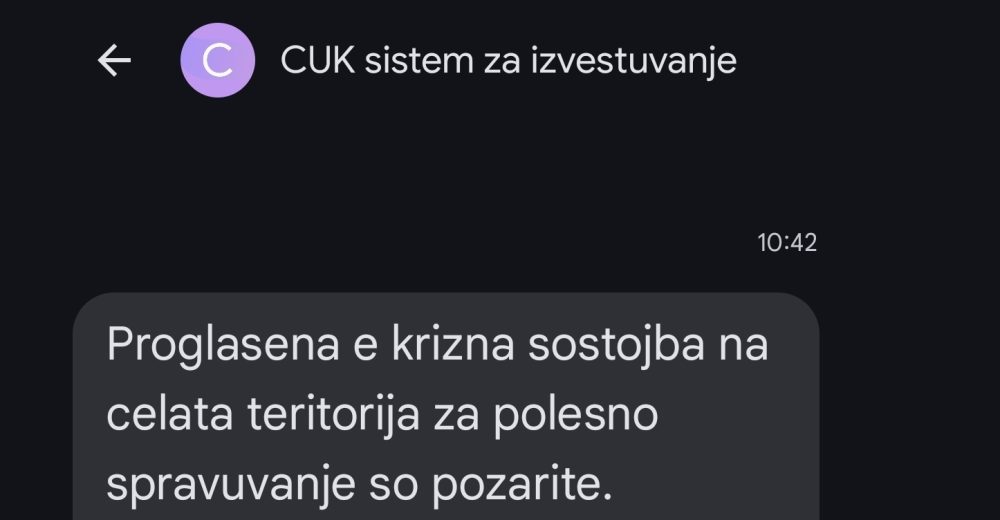The height and width of the screenshot is (520, 1000).
Task: Tap the word "pozarite." in the message
Action: pos(523,484)
